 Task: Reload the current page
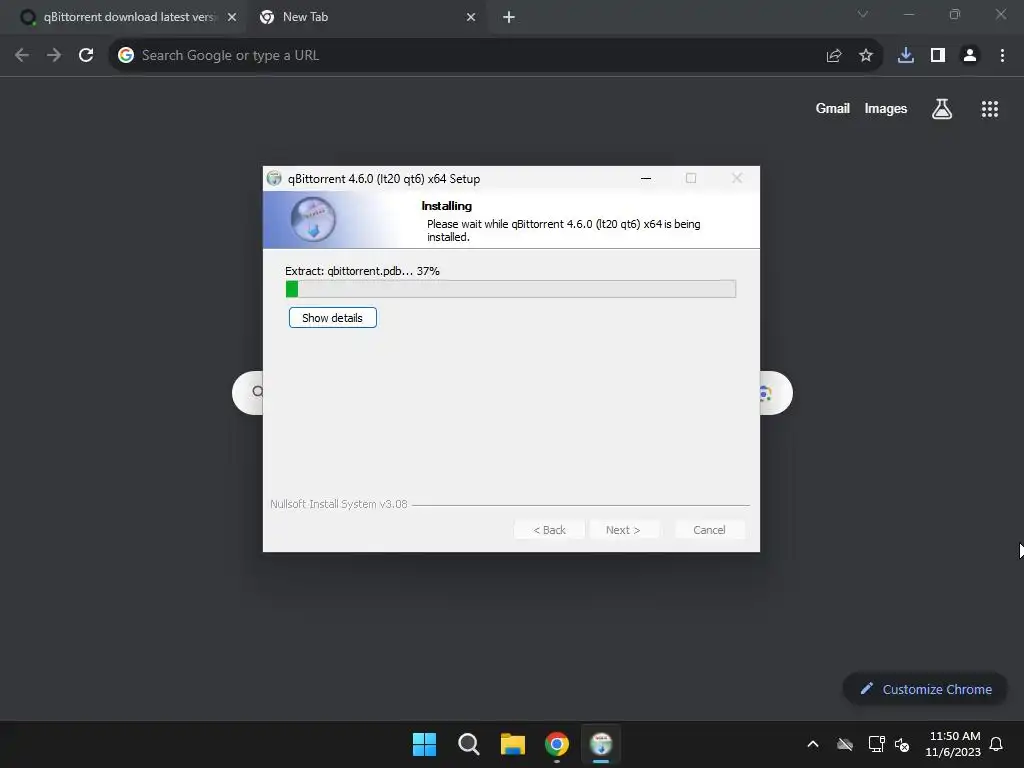click(86, 56)
